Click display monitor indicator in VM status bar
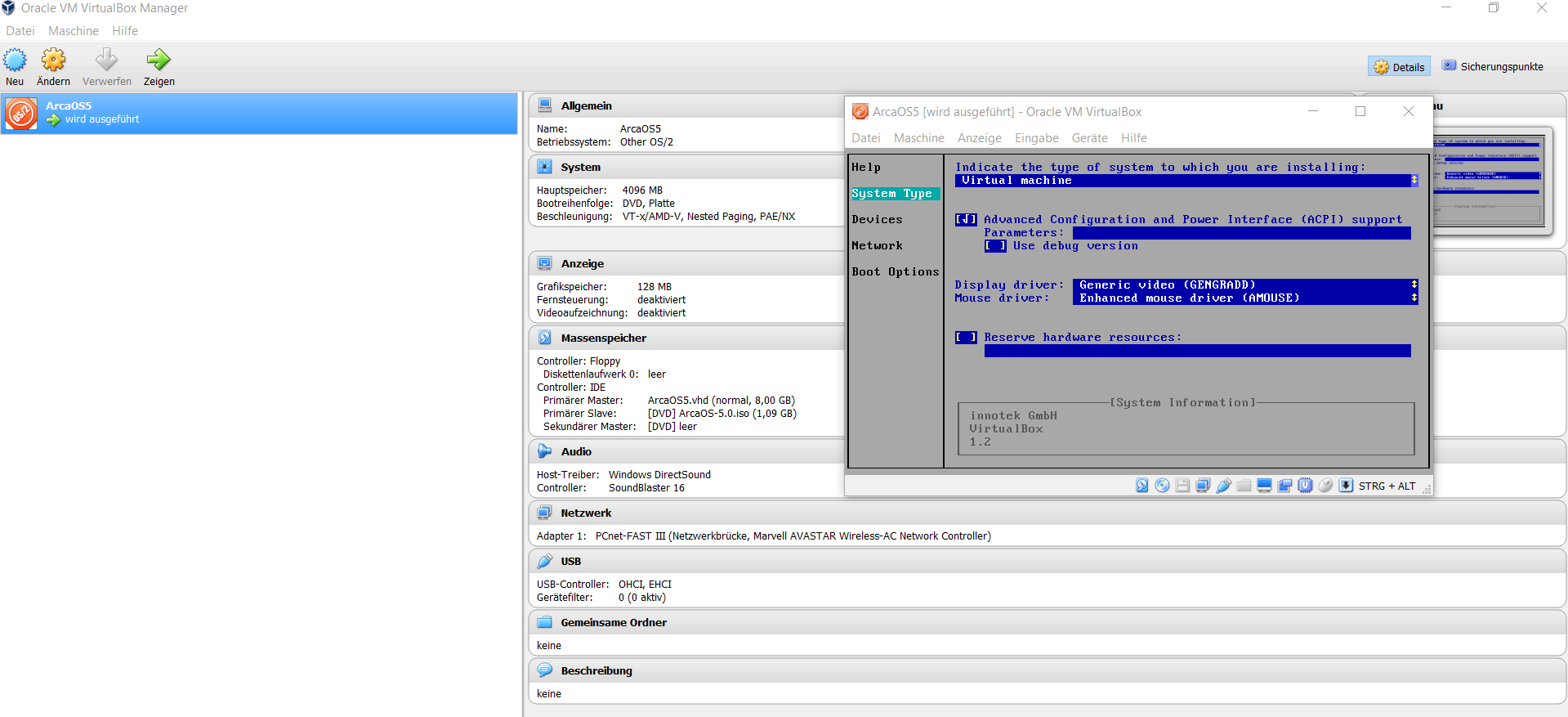 [x=1264, y=486]
